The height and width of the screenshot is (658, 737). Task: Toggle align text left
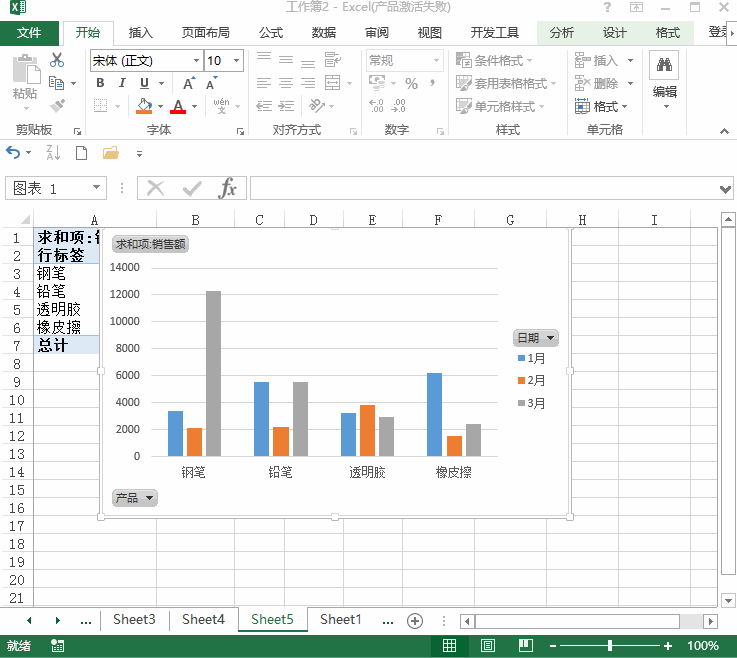(264, 83)
